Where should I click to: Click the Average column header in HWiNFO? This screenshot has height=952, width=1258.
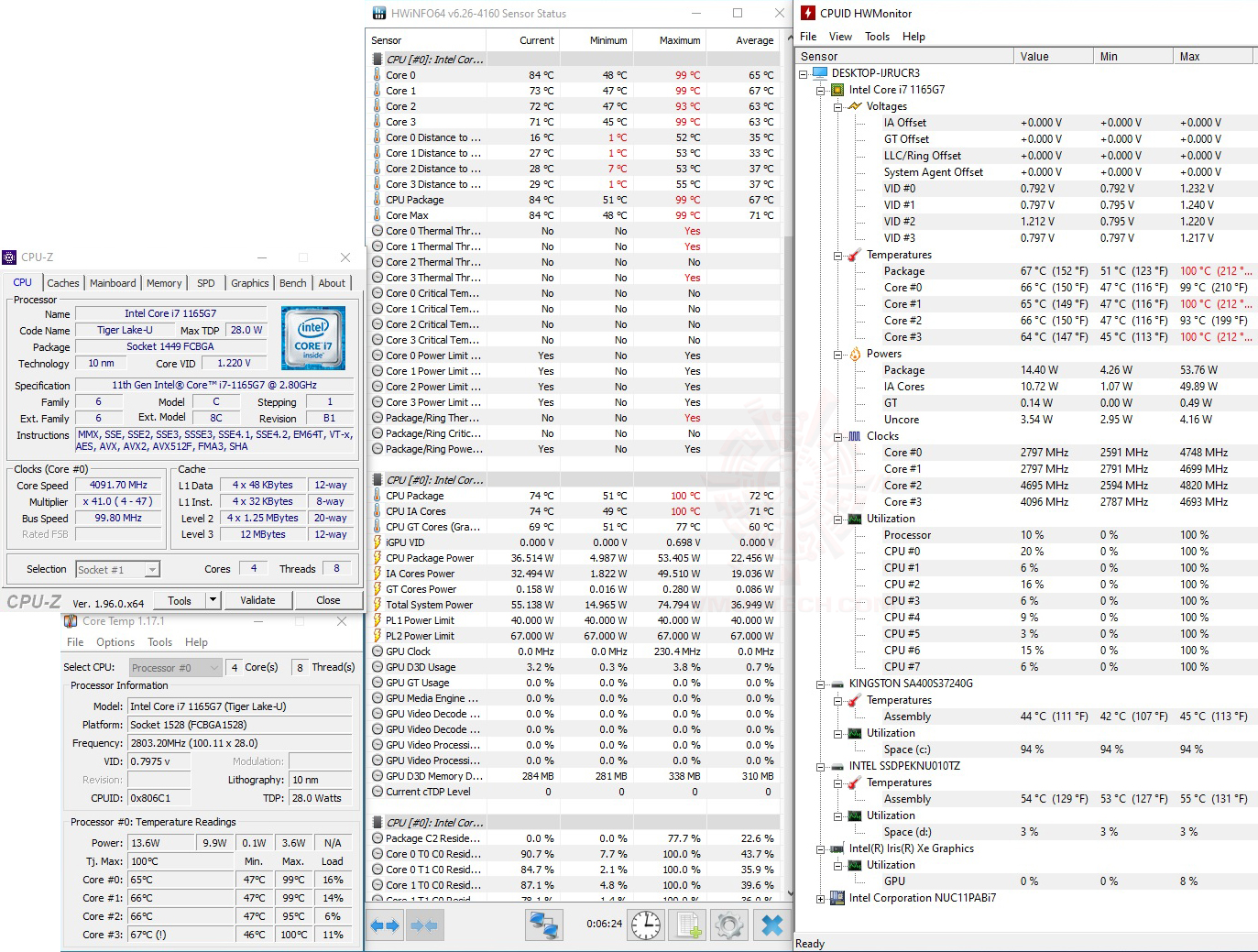[x=742, y=40]
